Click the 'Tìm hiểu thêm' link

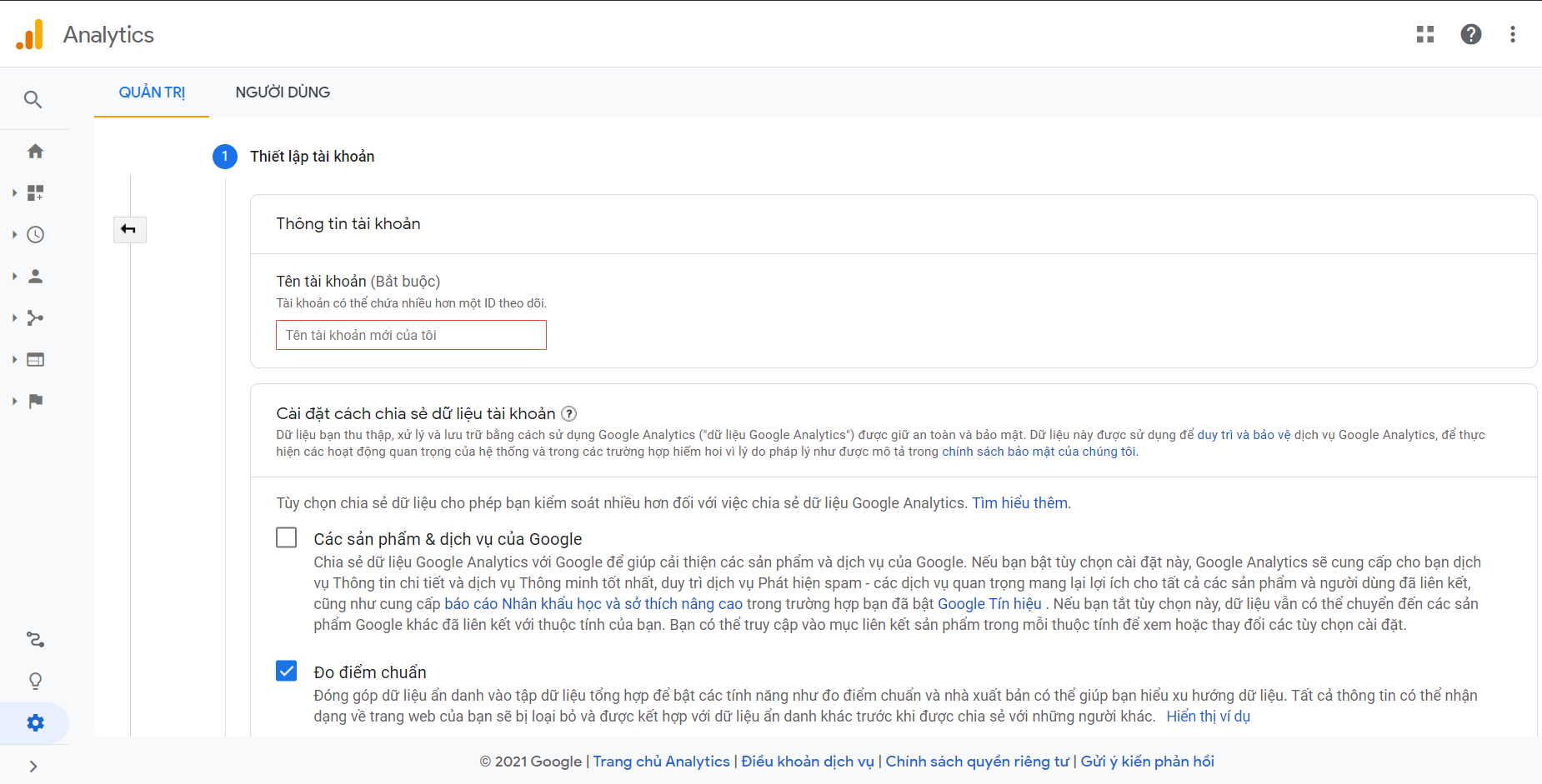1019,503
